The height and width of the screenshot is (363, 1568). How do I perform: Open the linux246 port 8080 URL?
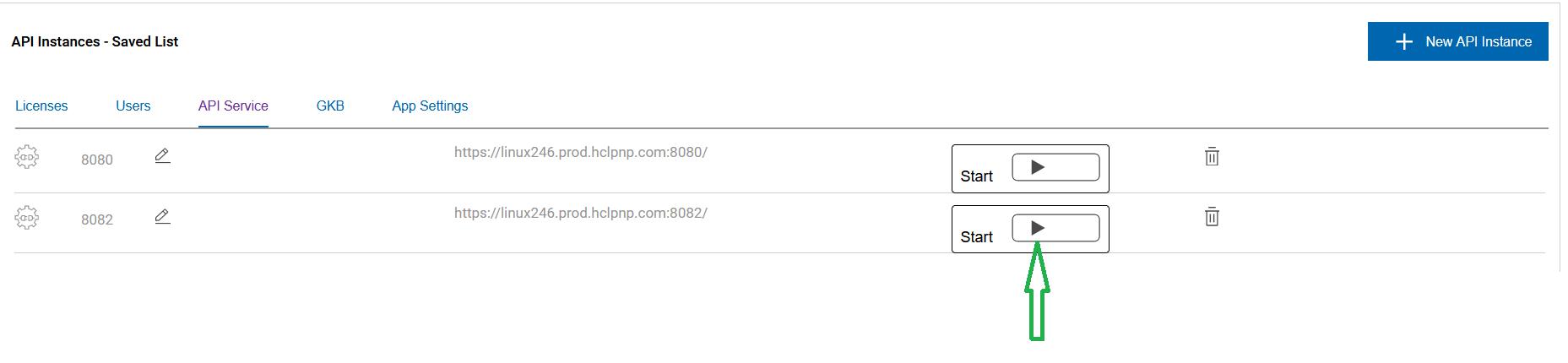click(x=580, y=152)
